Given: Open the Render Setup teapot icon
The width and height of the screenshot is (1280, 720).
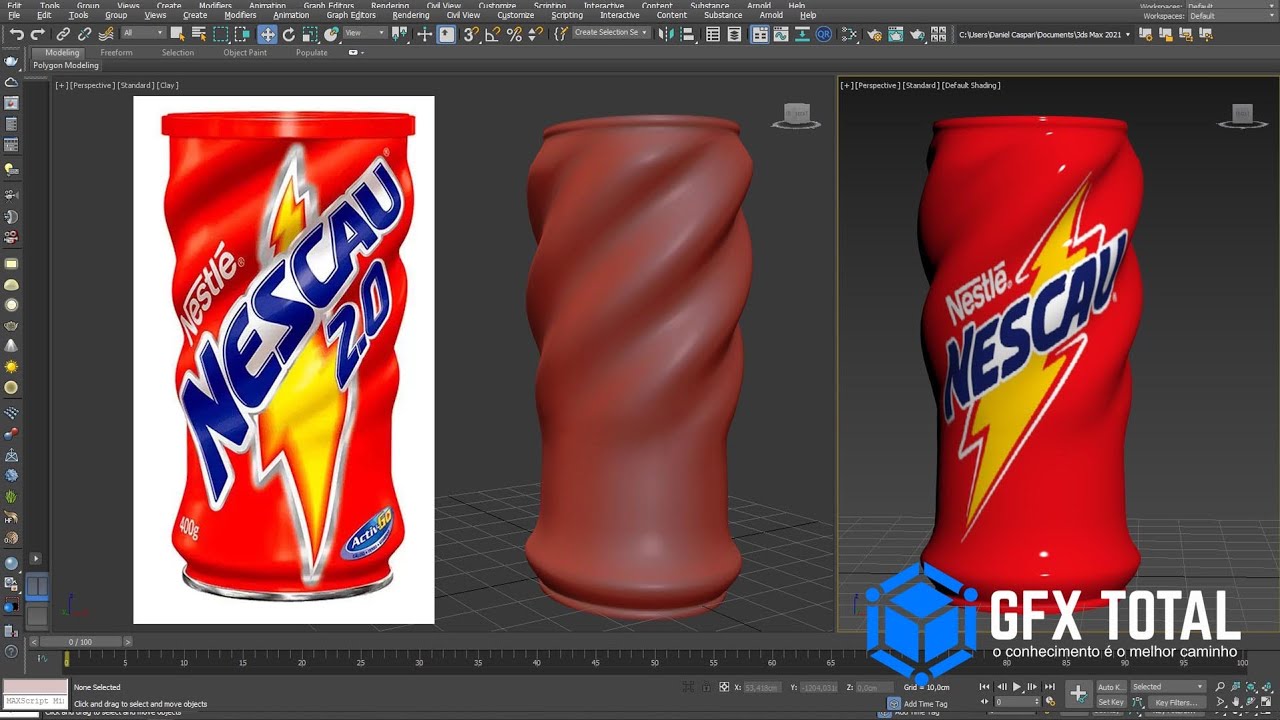Looking at the screenshot, I should [x=874, y=33].
